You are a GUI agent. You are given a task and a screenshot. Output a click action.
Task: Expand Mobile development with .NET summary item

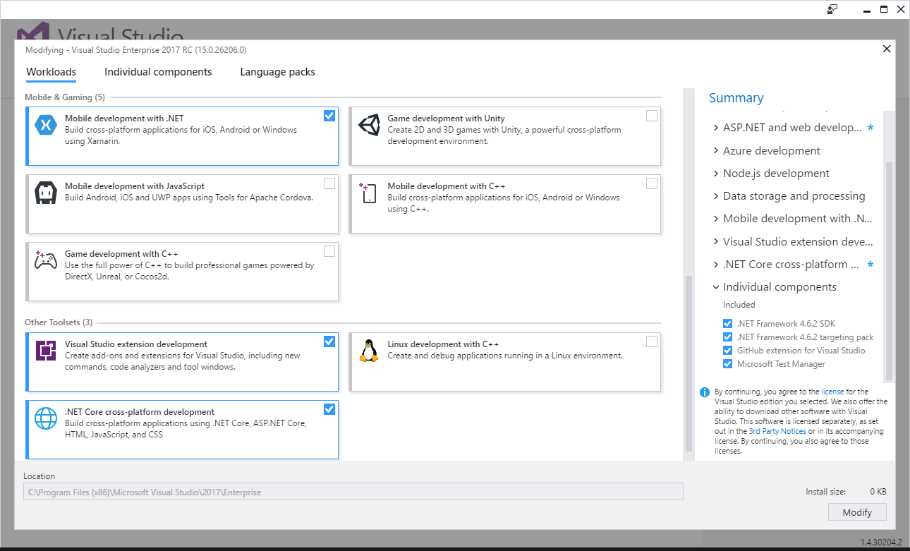(x=716, y=219)
